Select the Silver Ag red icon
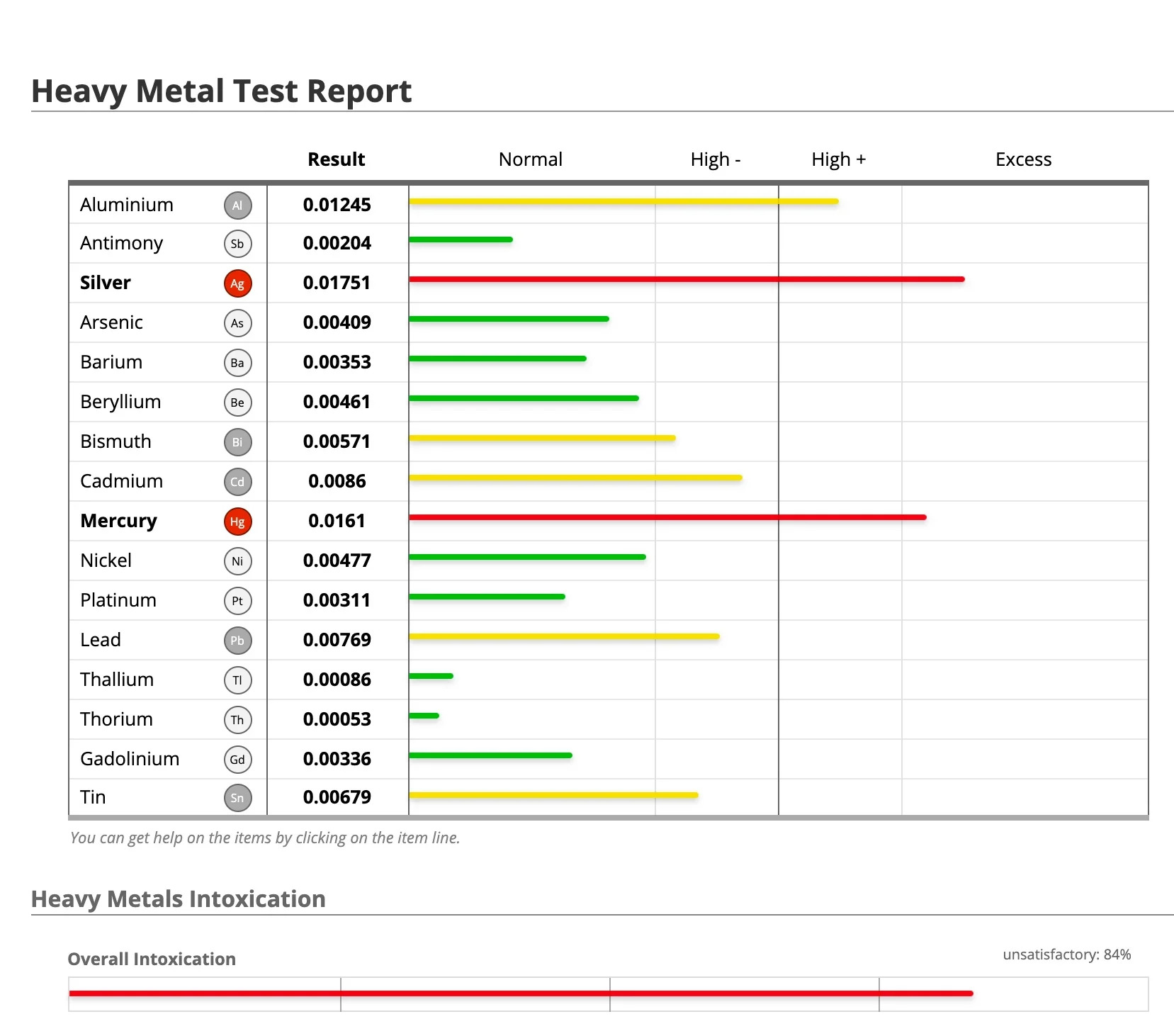 pos(237,283)
